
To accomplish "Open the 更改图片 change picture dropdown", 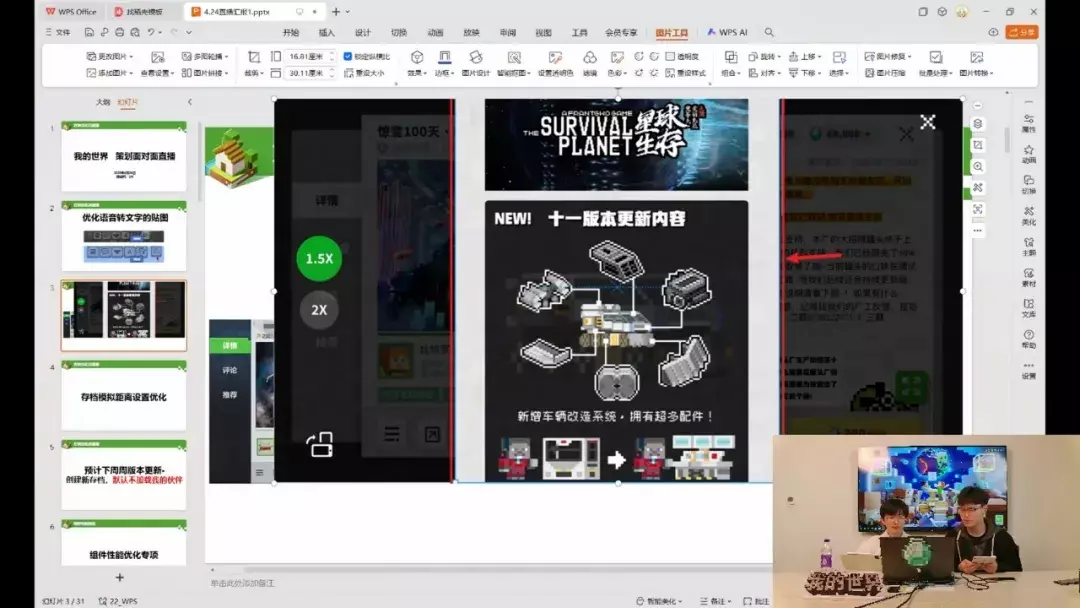I will [110, 56].
